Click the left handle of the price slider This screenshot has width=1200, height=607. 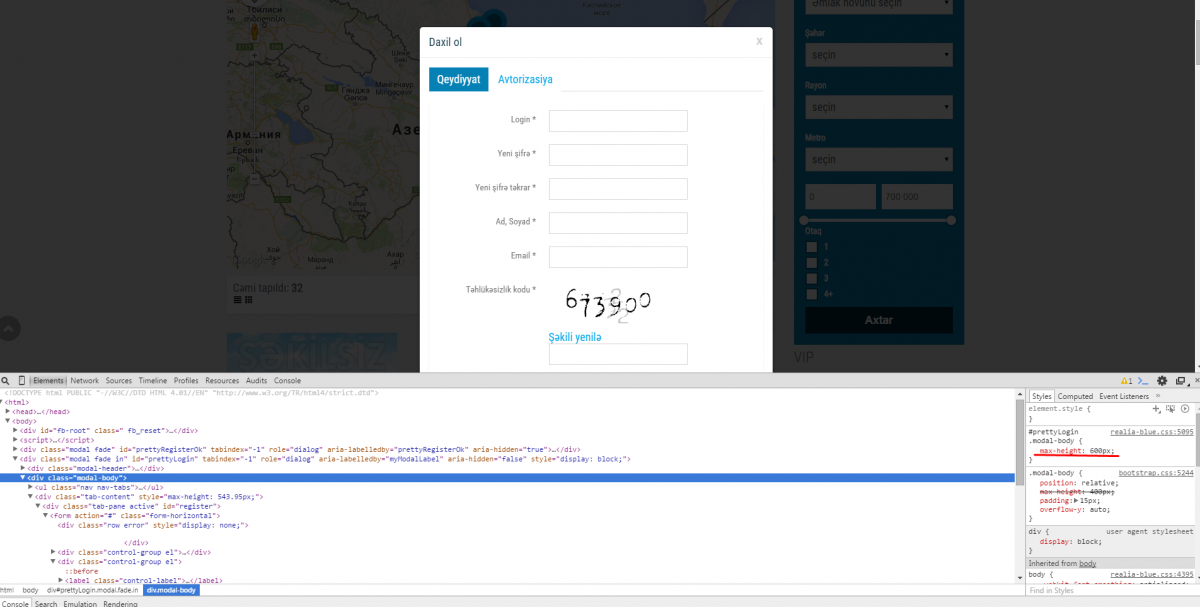(x=803, y=220)
